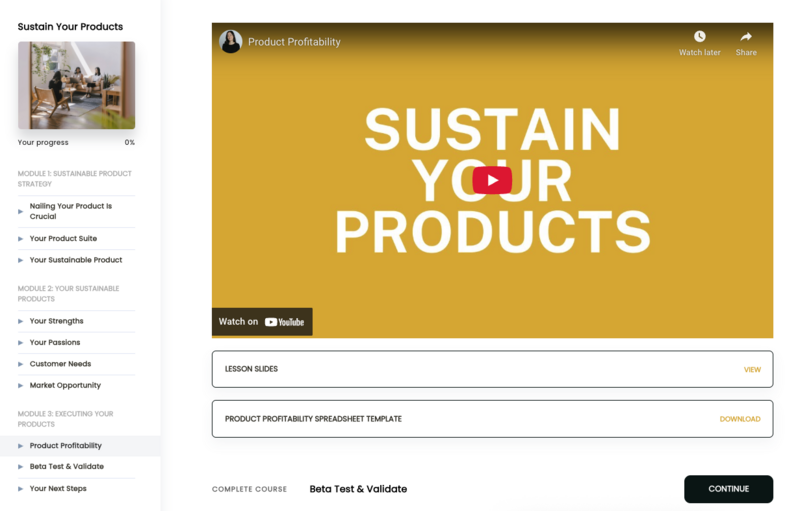Click the Complete Course label
Screen dimensions: 800x511
tap(249, 489)
